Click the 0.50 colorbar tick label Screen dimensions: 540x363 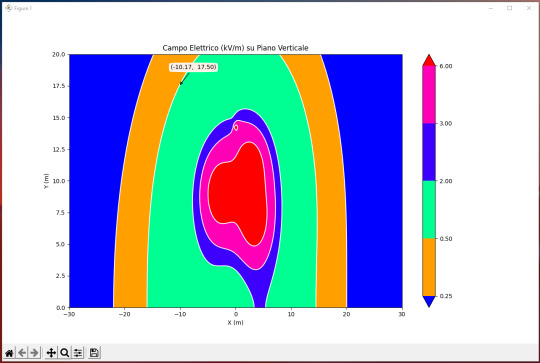click(x=446, y=238)
